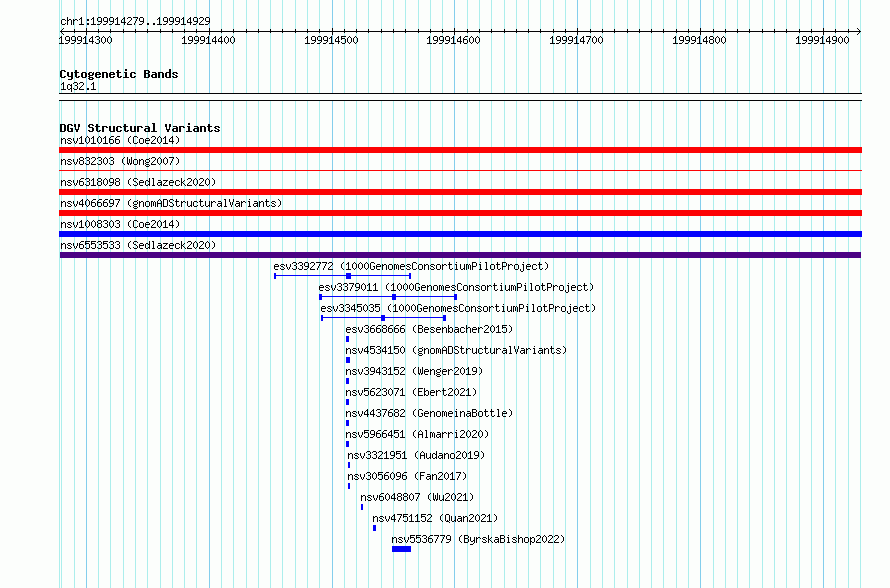Click the nsv4751152 (Quan2021) label
This screenshot has height=588, width=890.
coord(435,518)
